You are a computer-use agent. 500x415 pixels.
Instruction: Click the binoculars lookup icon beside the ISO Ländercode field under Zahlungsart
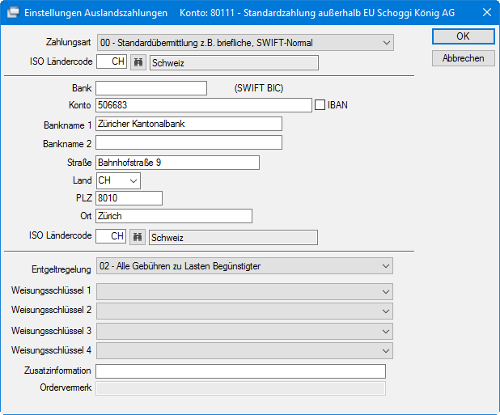(138, 62)
